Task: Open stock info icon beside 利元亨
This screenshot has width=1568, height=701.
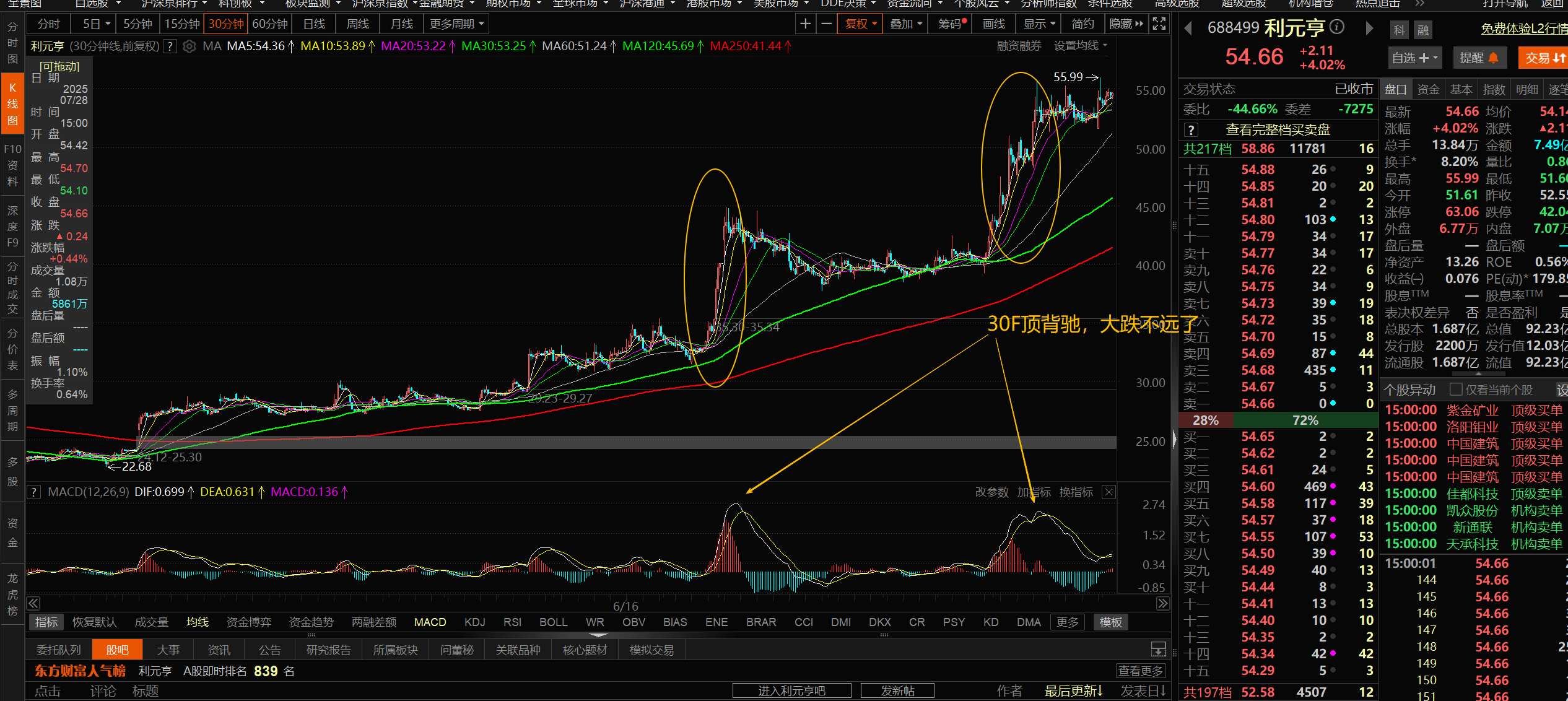Action: coord(1338,27)
